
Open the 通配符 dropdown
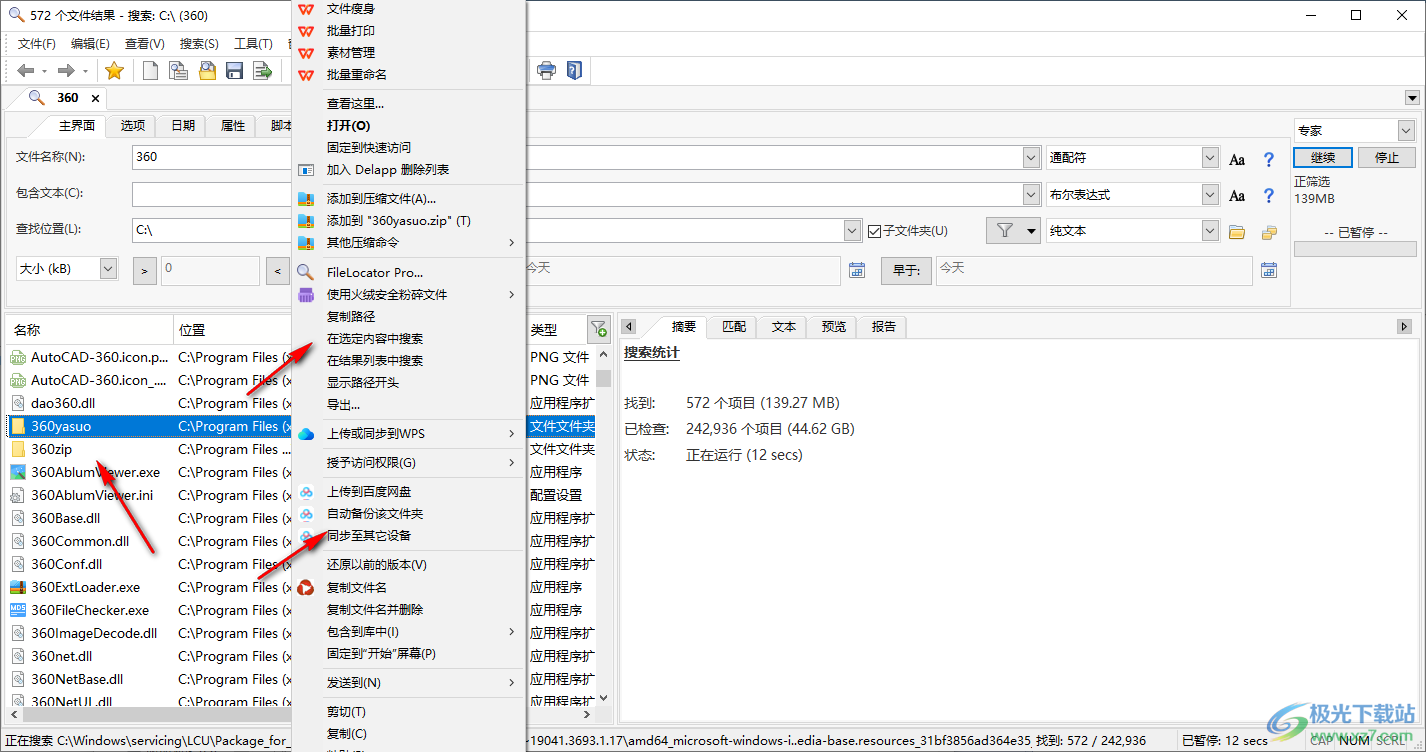coord(1210,158)
